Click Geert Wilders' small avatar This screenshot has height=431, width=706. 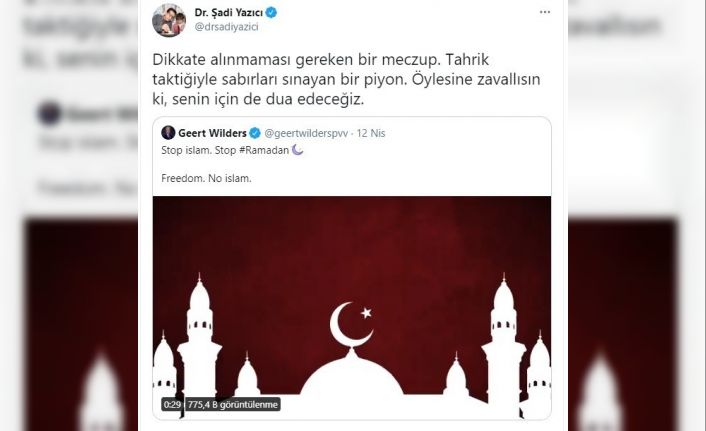[x=168, y=133]
